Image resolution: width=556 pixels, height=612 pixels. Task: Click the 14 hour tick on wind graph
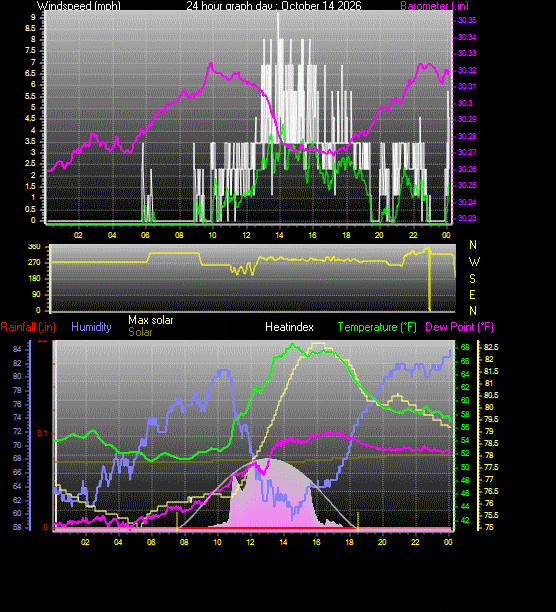279,235
